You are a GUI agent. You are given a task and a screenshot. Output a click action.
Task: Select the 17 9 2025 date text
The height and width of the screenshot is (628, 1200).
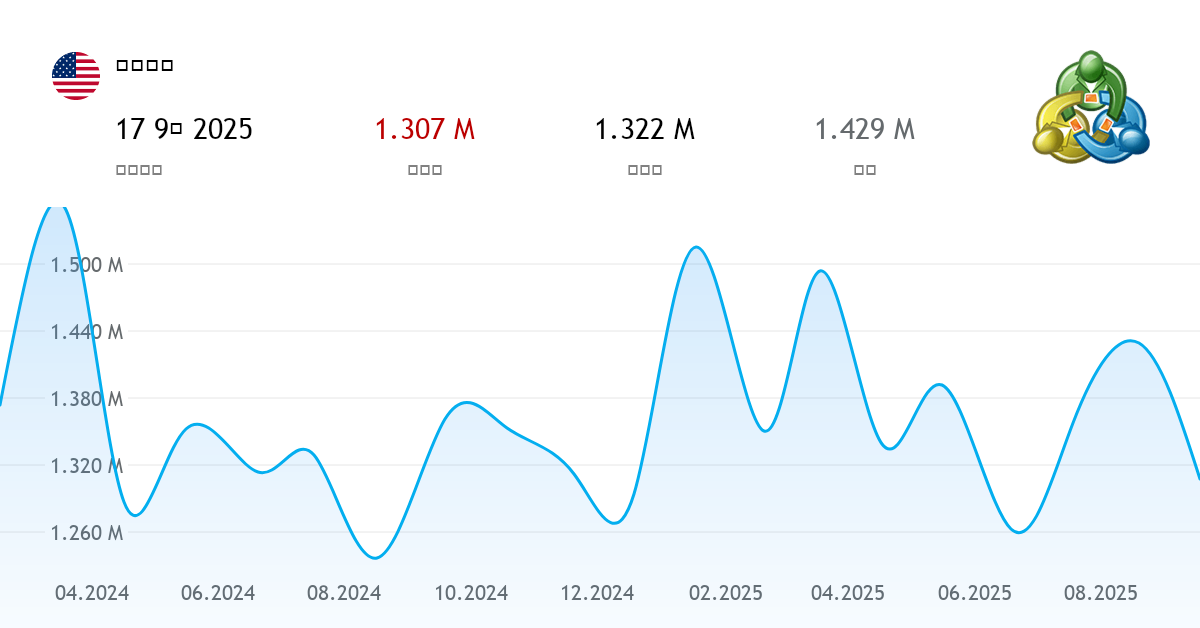pyautogui.click(x=184, y=129)
